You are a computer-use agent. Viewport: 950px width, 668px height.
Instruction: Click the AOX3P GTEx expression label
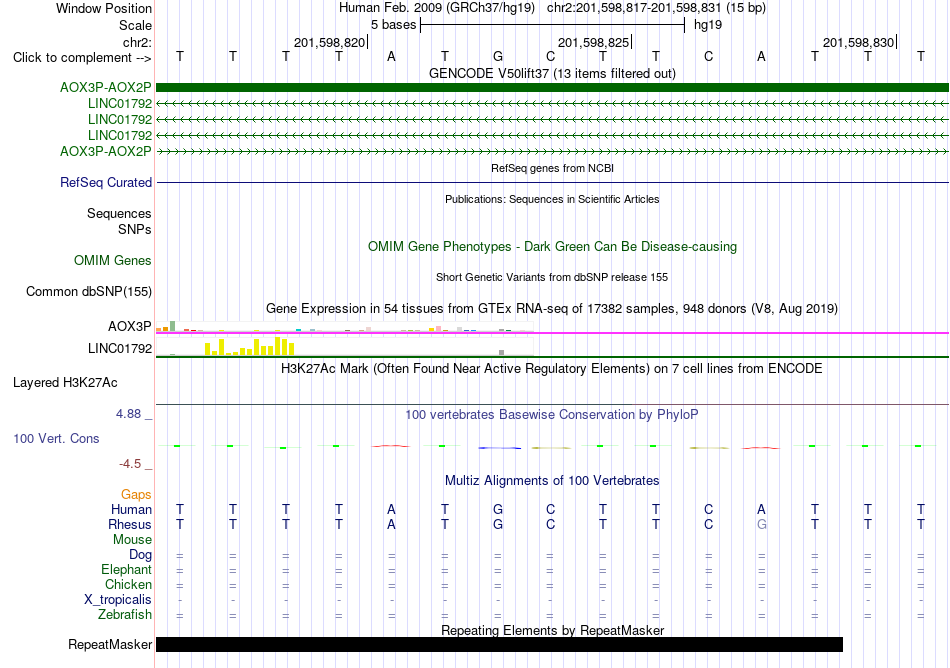click(x=130, y=326)
